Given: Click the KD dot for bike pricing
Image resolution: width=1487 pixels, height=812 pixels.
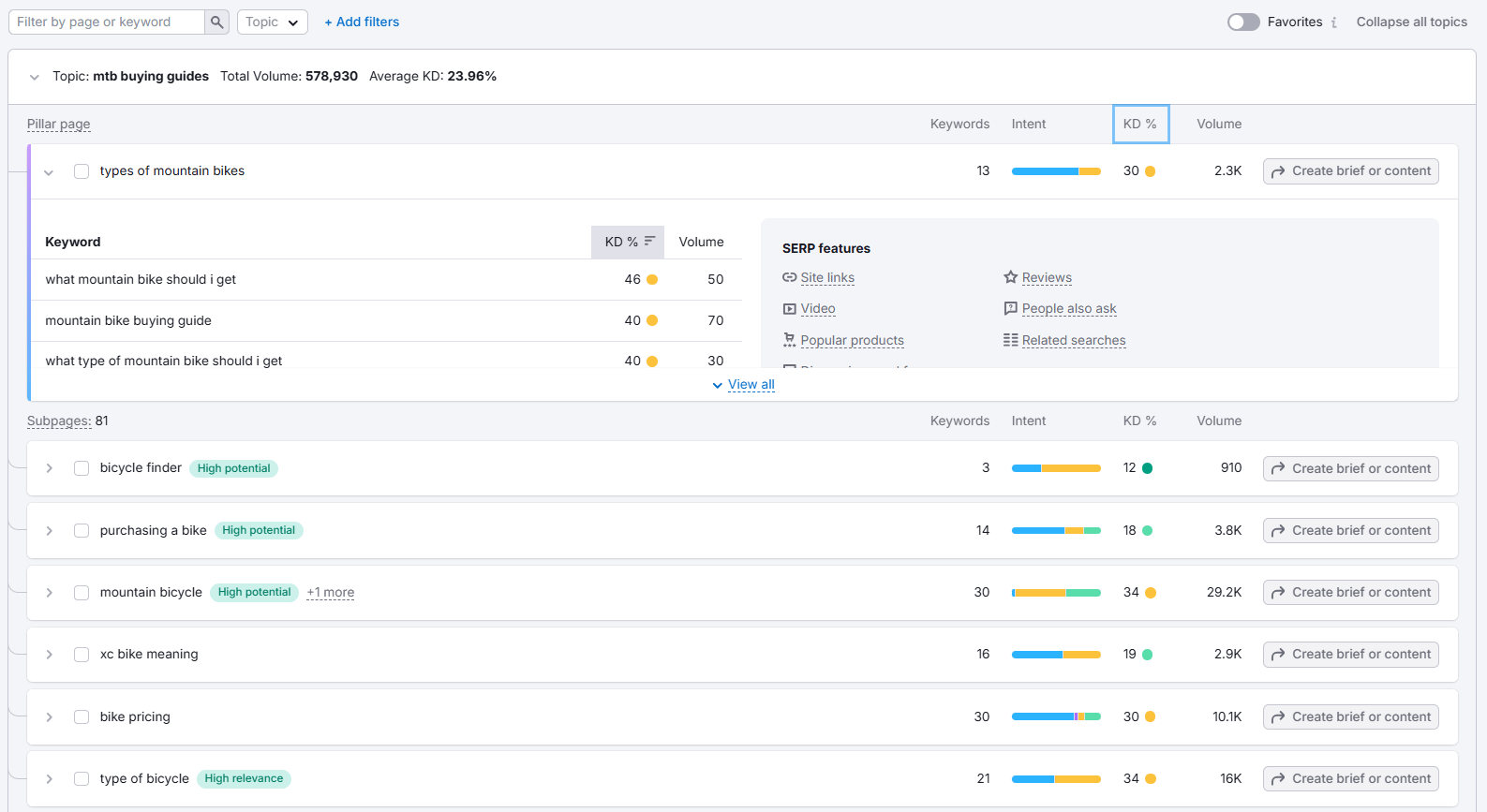Looking at the screenshot, I should point(1150,716).
